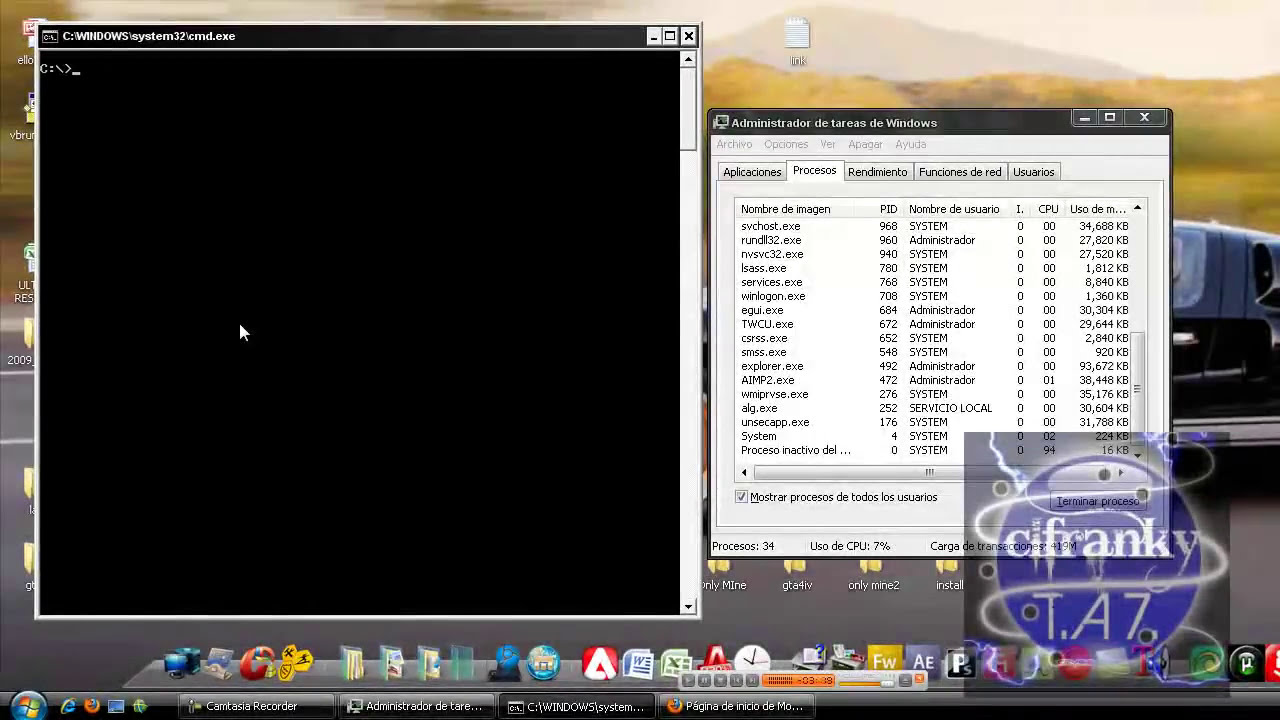The height and width of the screenshot is (720, 1280).
Task: Select the AIMP2.exe process row
Action: tap(934, 380)
